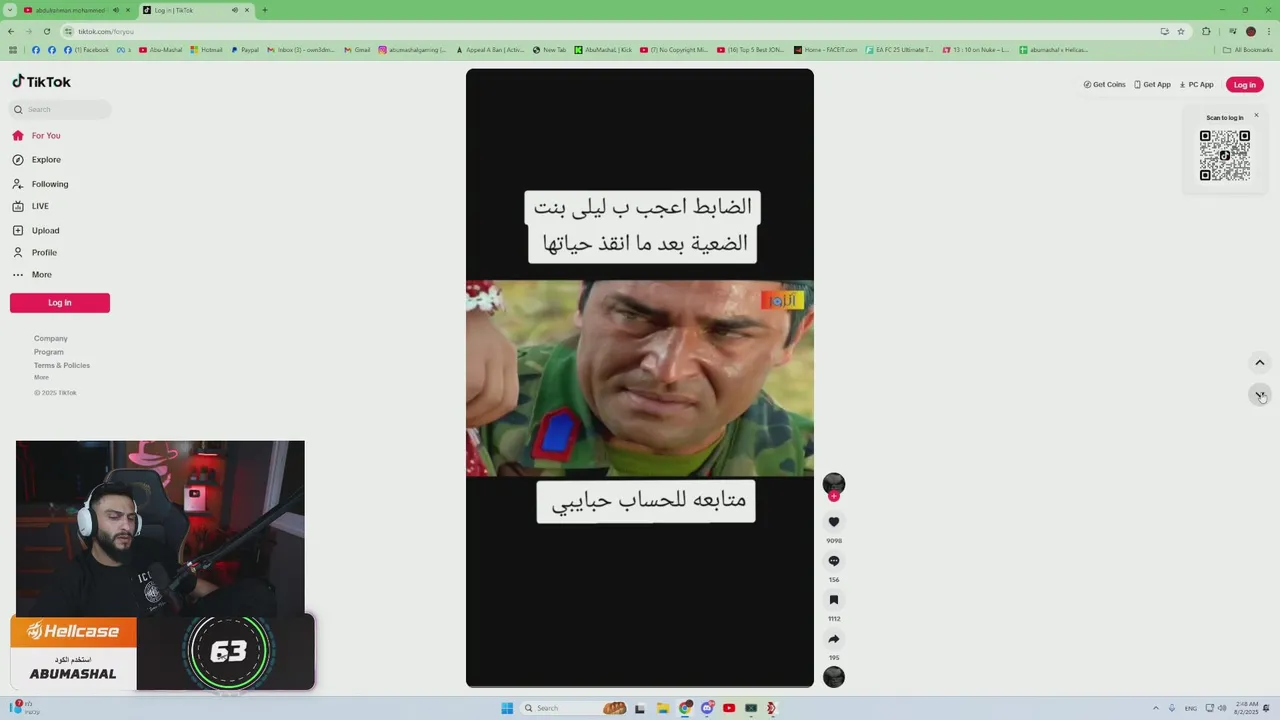This screenshot has width=1280, height=720.
Task: Open the All Bookmarks folder
Action: pos(1247,49)
